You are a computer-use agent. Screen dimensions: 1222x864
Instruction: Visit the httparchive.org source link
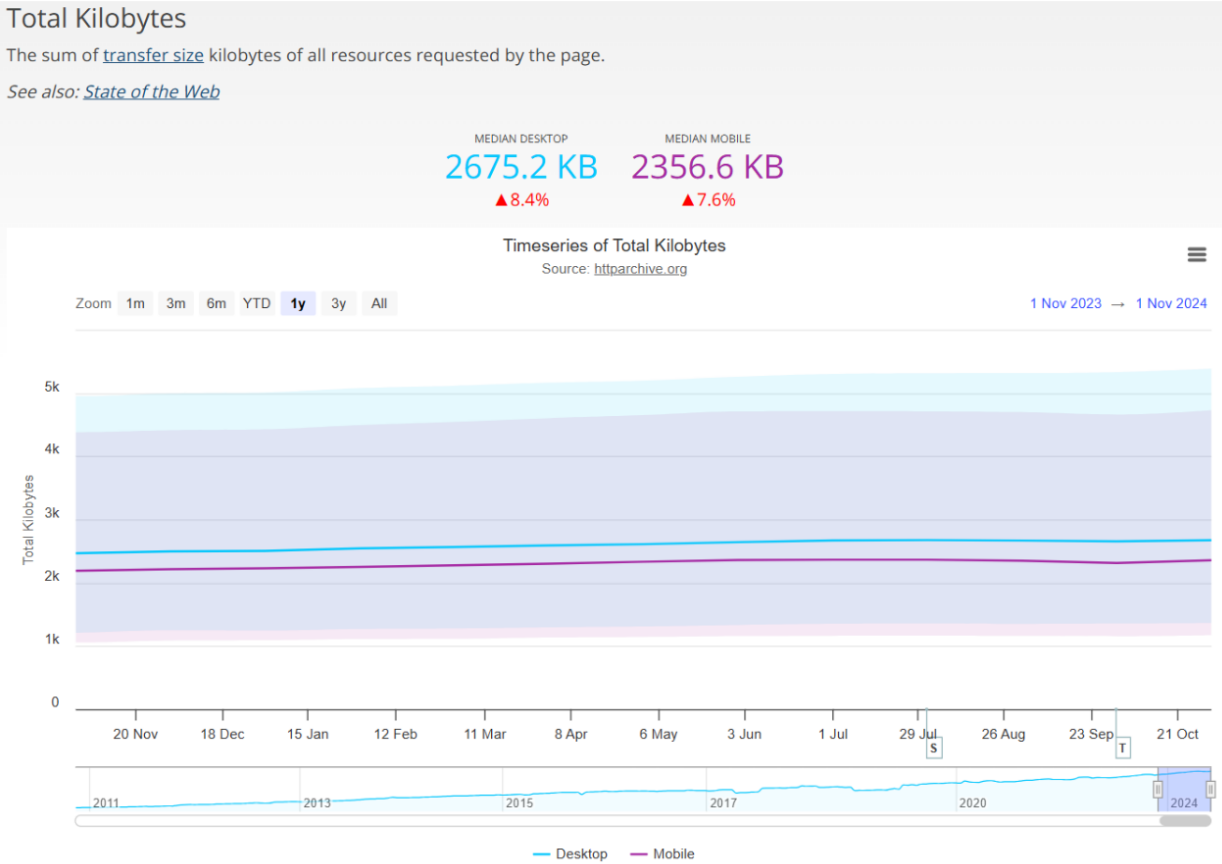[x=640, y=269]
